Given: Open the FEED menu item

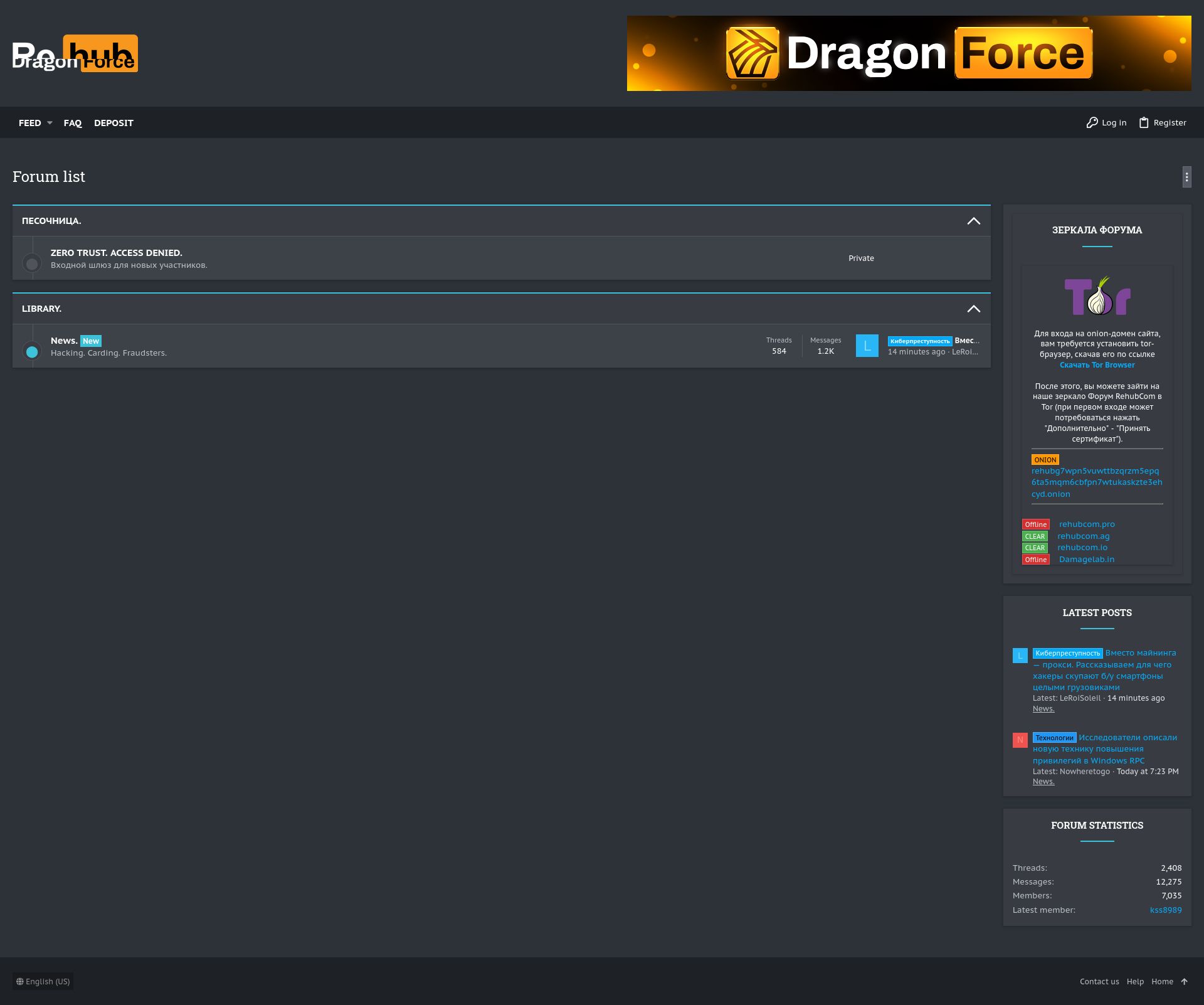Looking at the screenshot, I should point(29,123).
